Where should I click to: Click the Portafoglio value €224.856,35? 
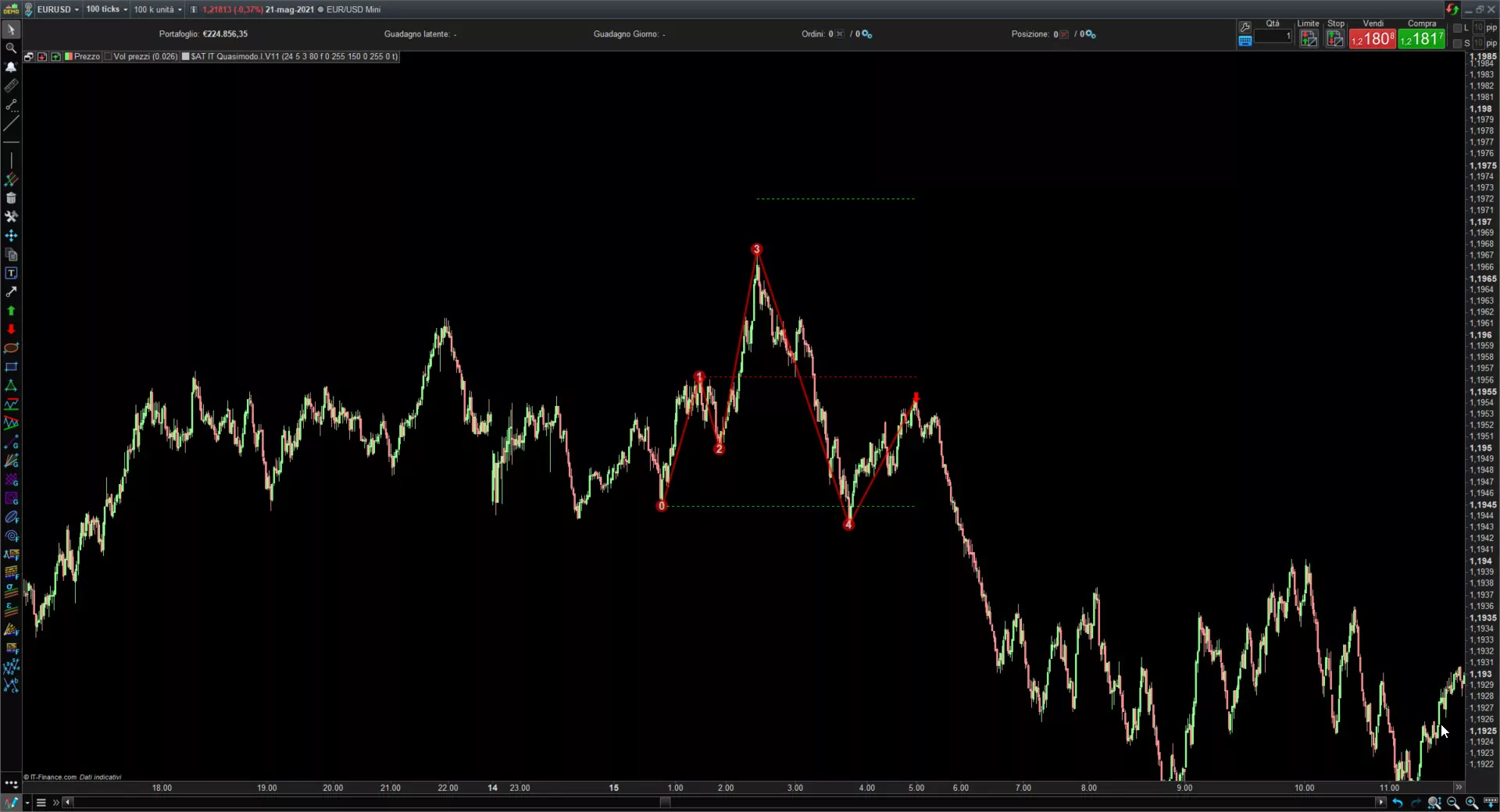pyautogui.click(x=225, y=34)
